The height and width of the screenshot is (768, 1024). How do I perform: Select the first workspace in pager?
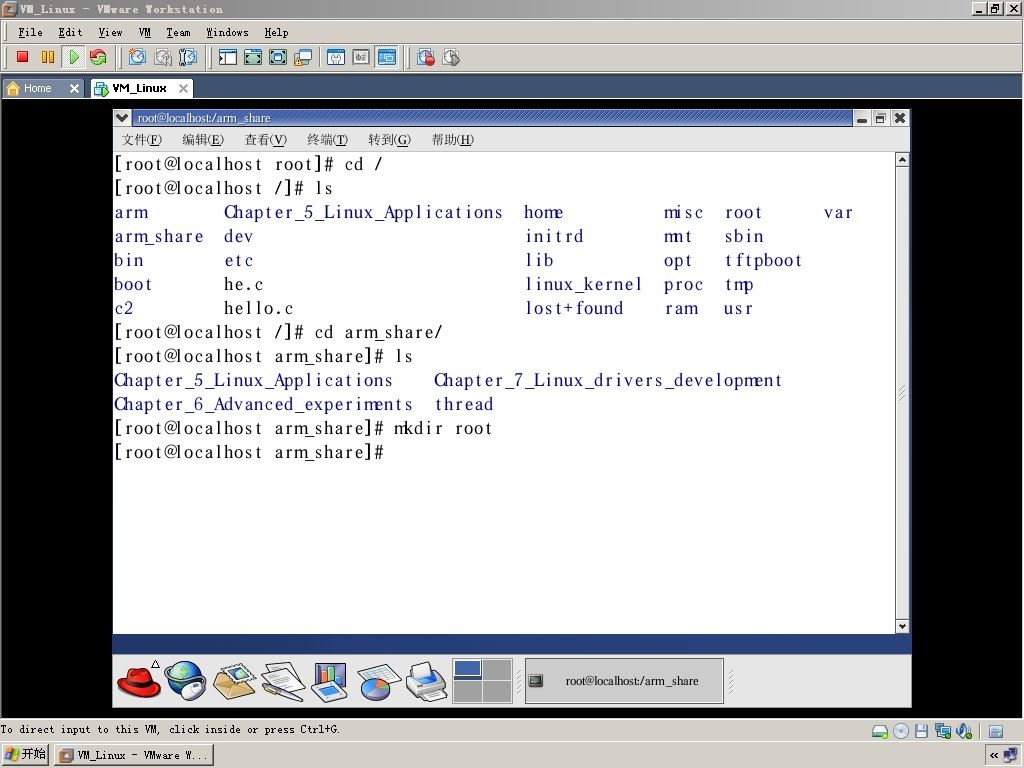tap(468, 669)
